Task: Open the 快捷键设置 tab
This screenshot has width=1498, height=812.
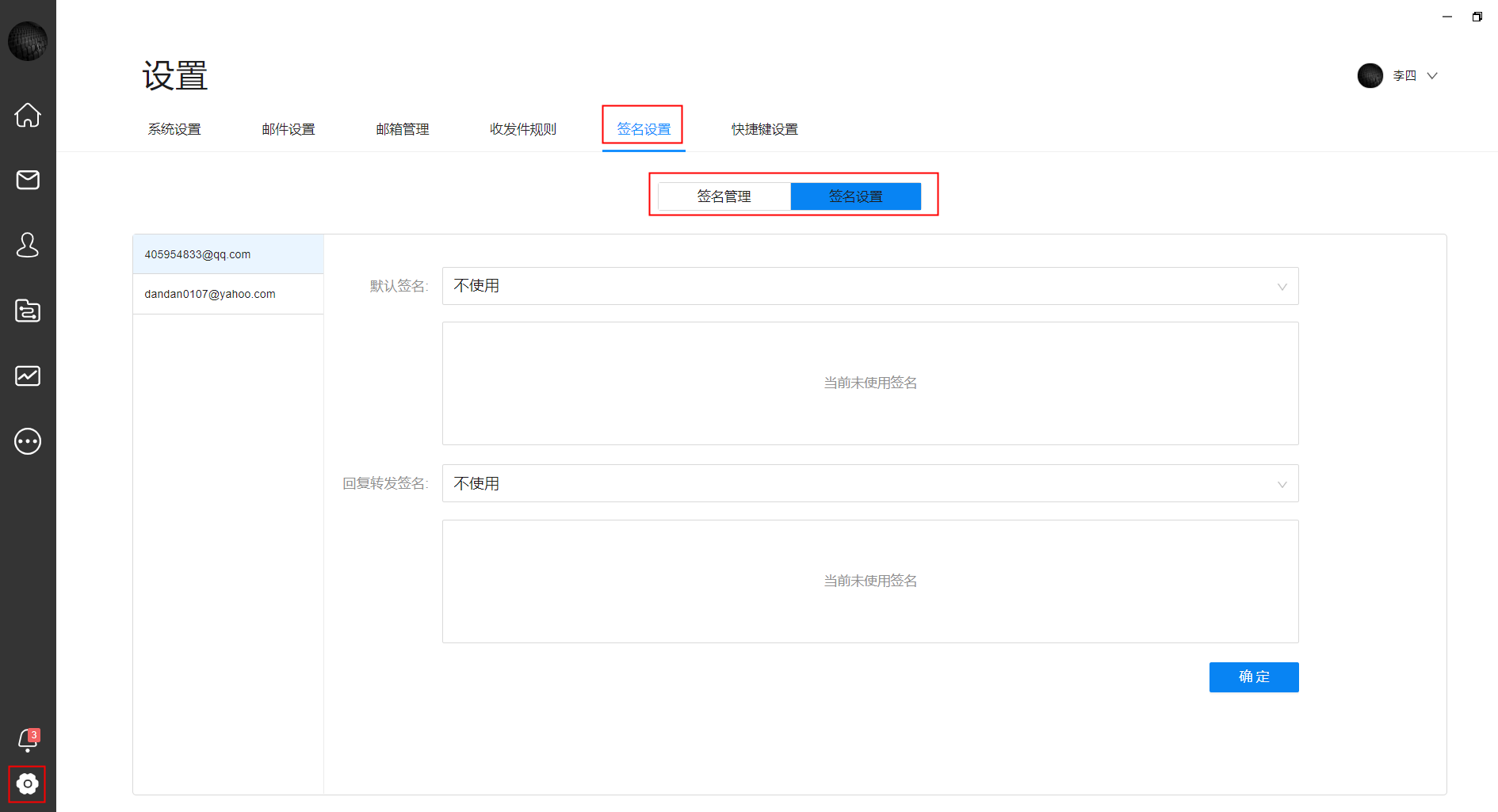Action: point(763,129)
